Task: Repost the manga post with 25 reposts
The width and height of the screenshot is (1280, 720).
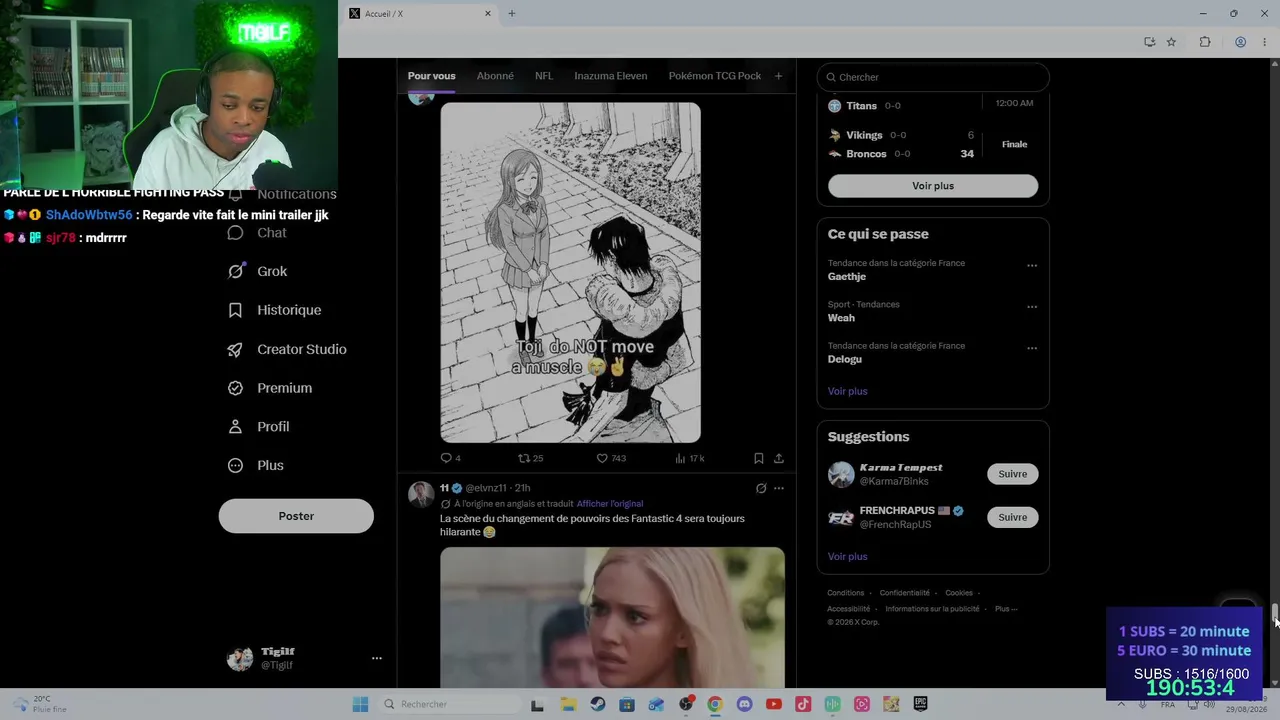Action: click(x=530, y=458)
